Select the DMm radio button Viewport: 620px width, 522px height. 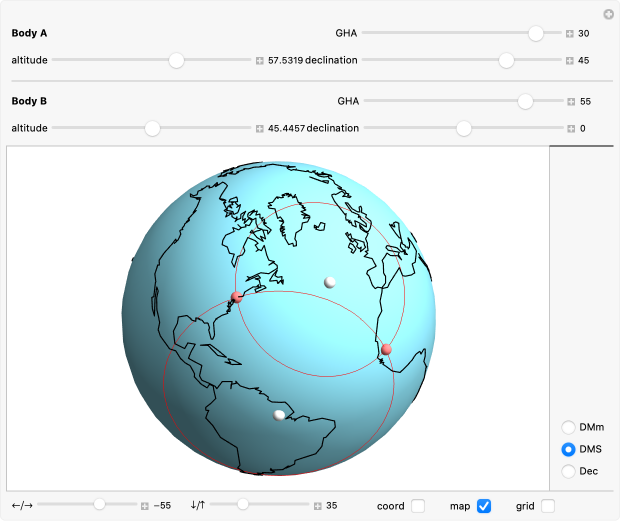(x=568, y=427)
